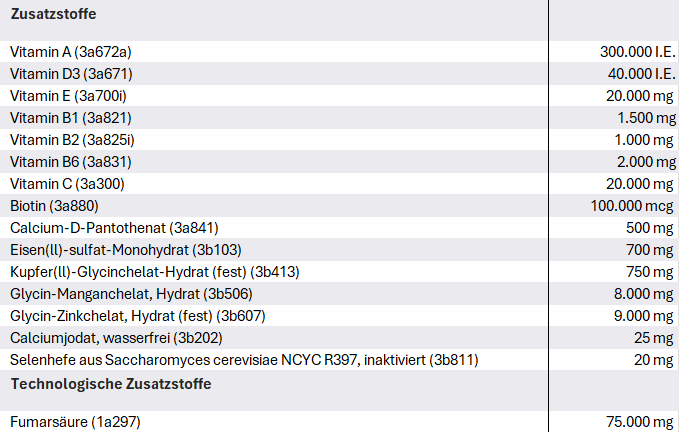Click the Vitamin D3 (3a671) cell

click(x=71, y=74)
